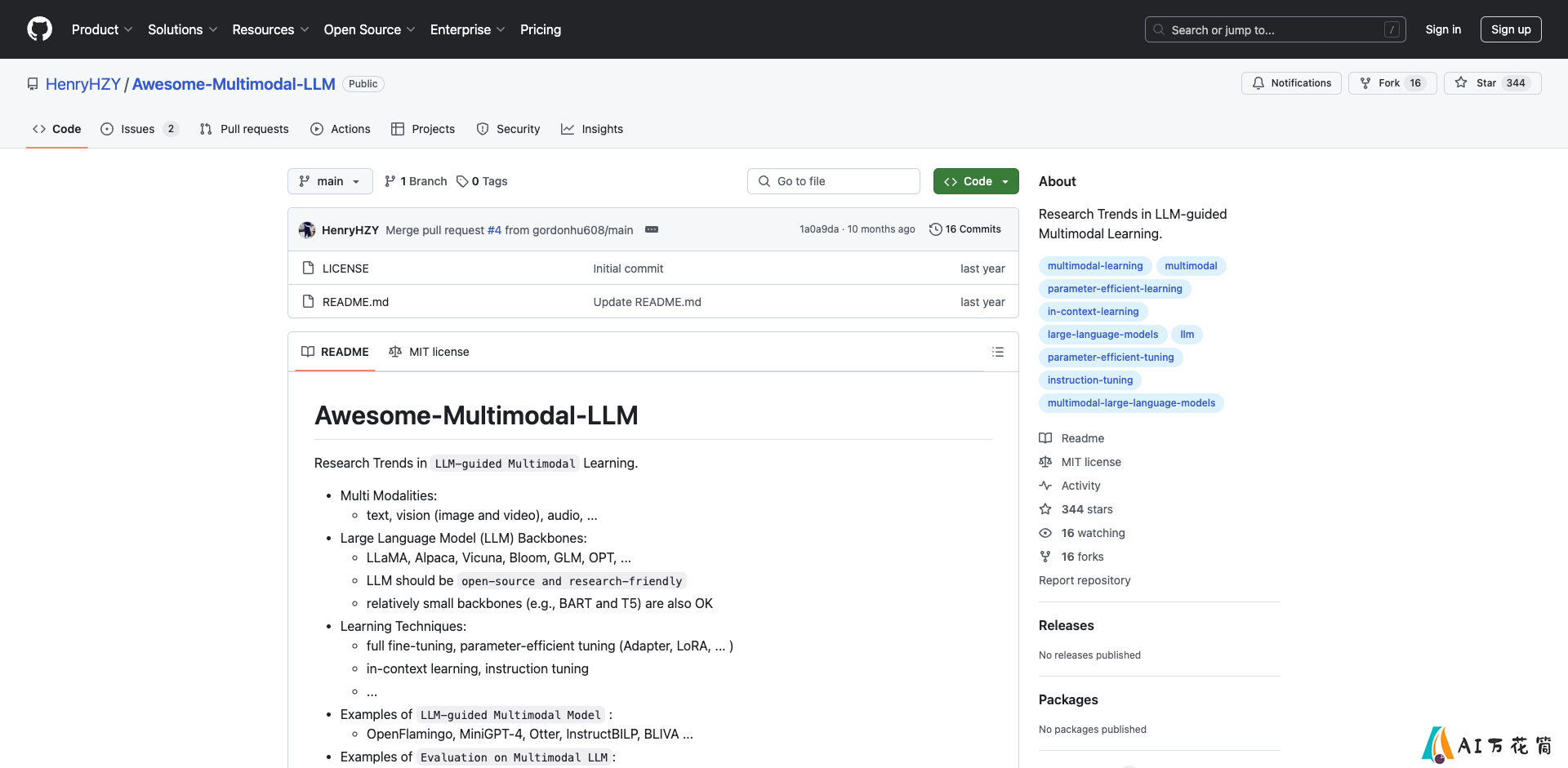Image resolution: width=1568 pixels, height=768 pixels.
Task: Switch to the Projects tab
Action: (423, 129)
